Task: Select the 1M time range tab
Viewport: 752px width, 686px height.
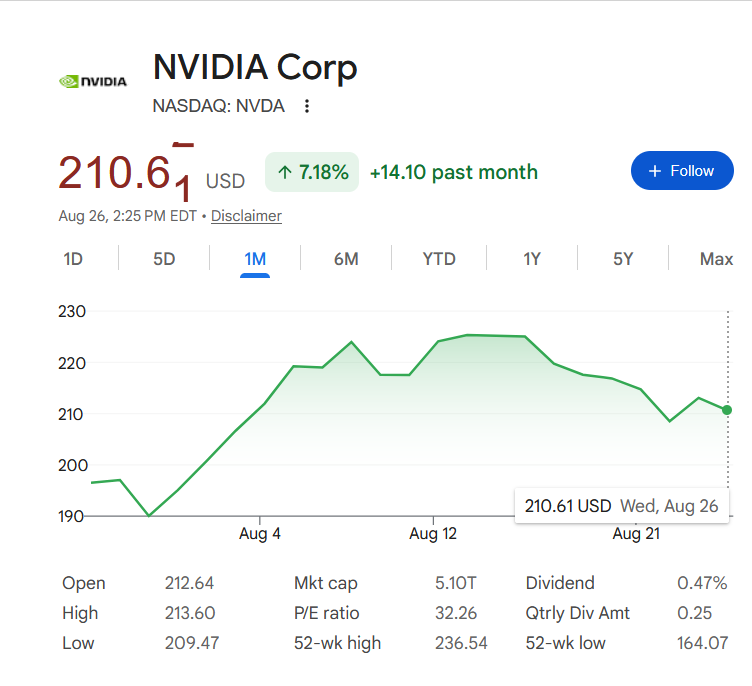Action: click(255, 259)
